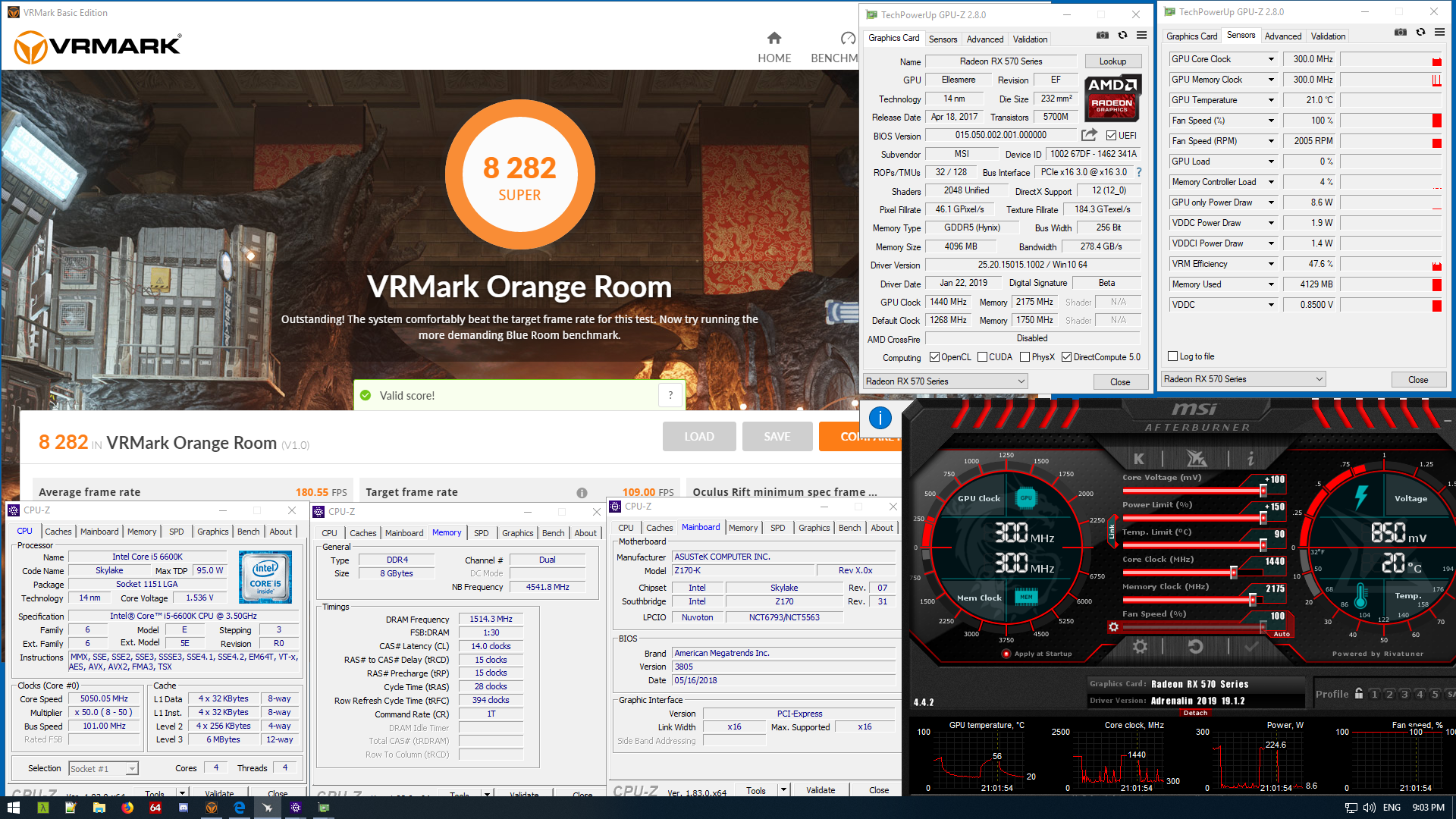This screenshot has width=1456, height=819.
Task: Click the VRMark Home icon
Action: (x=774, y=38)
